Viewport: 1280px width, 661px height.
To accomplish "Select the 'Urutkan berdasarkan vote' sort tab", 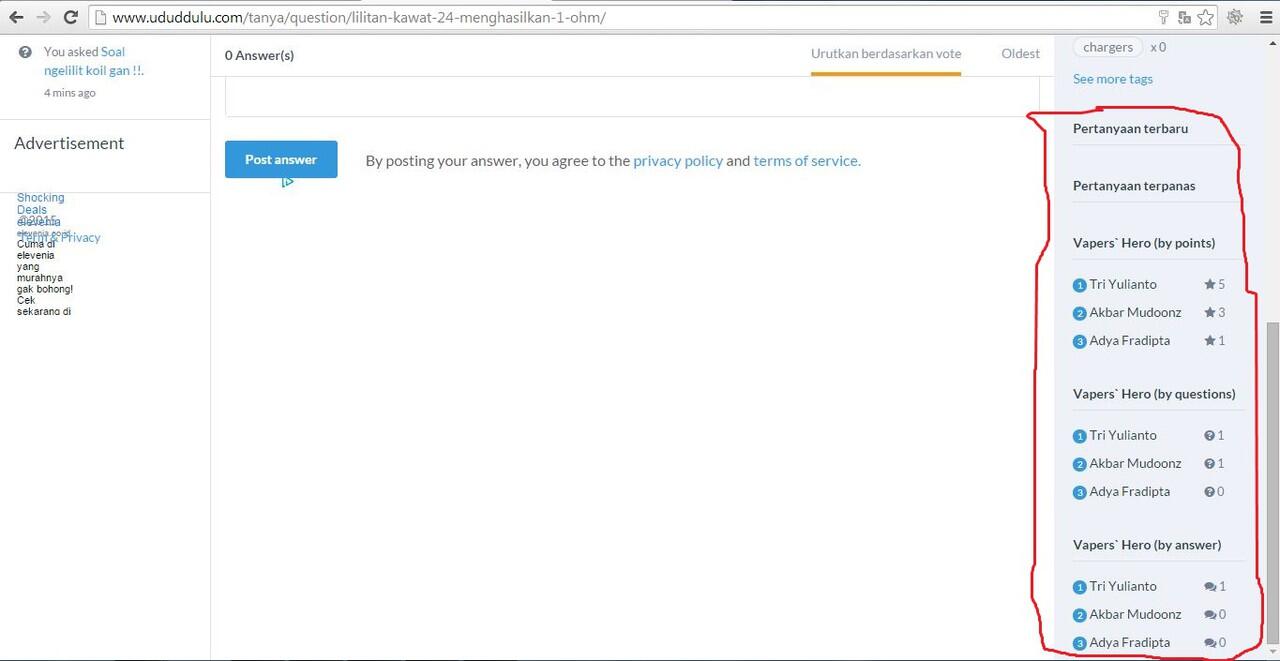I will 886,54.
